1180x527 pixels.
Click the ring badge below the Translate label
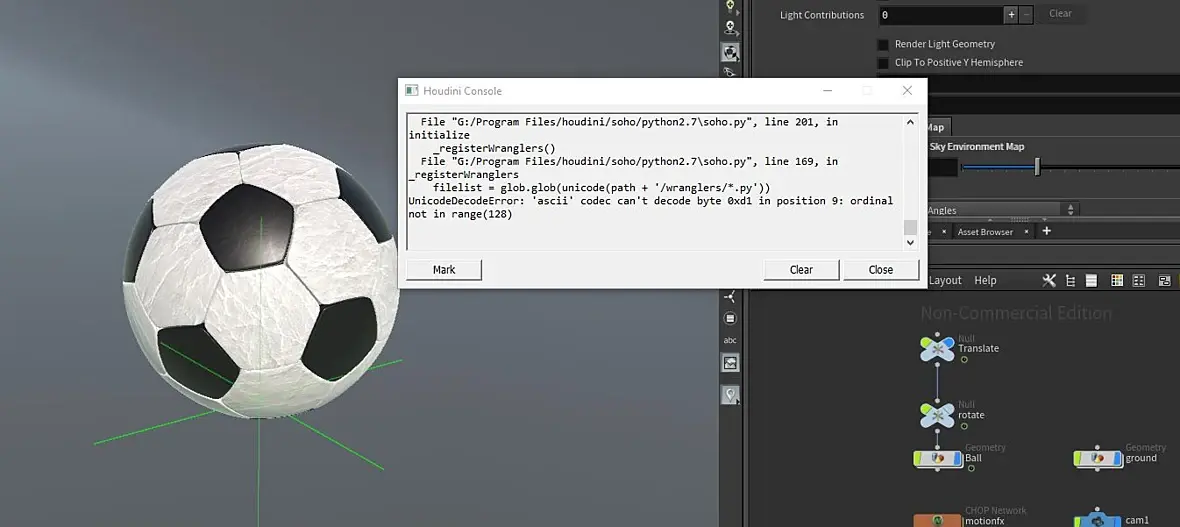[x=964, y=360]
